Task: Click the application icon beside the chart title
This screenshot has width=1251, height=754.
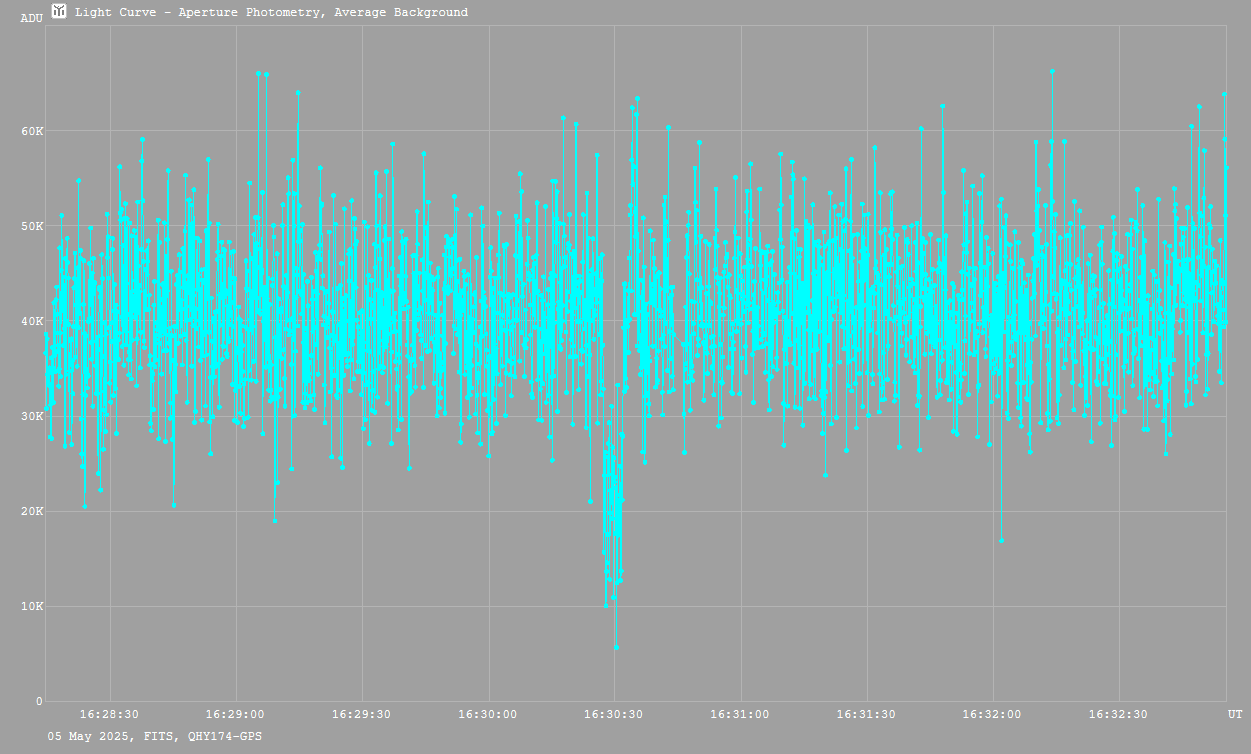Action: click(x=59, y=11)
